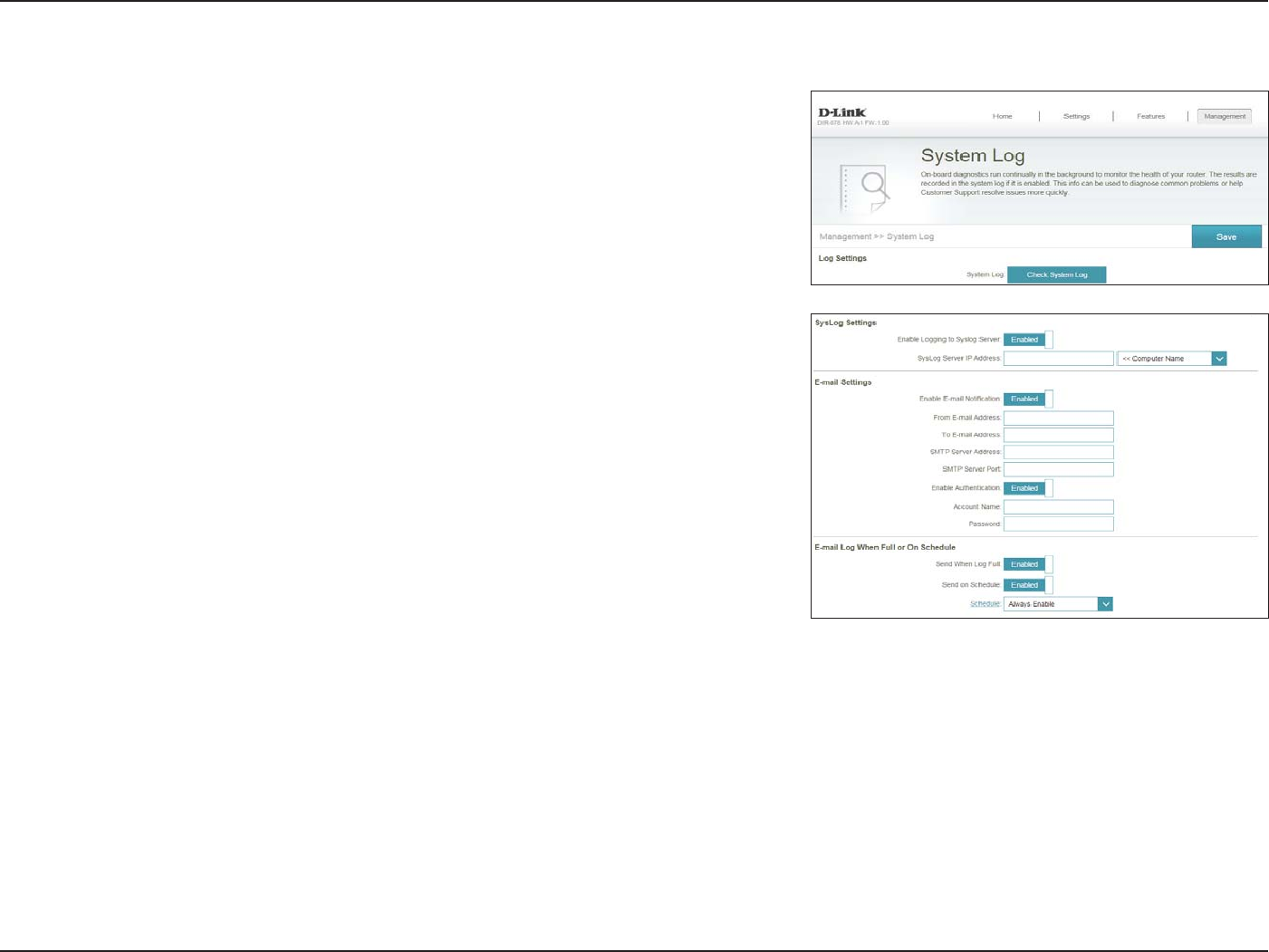Click To E-mail Address field
The image size is (1269, 952).
[1058, 436]
